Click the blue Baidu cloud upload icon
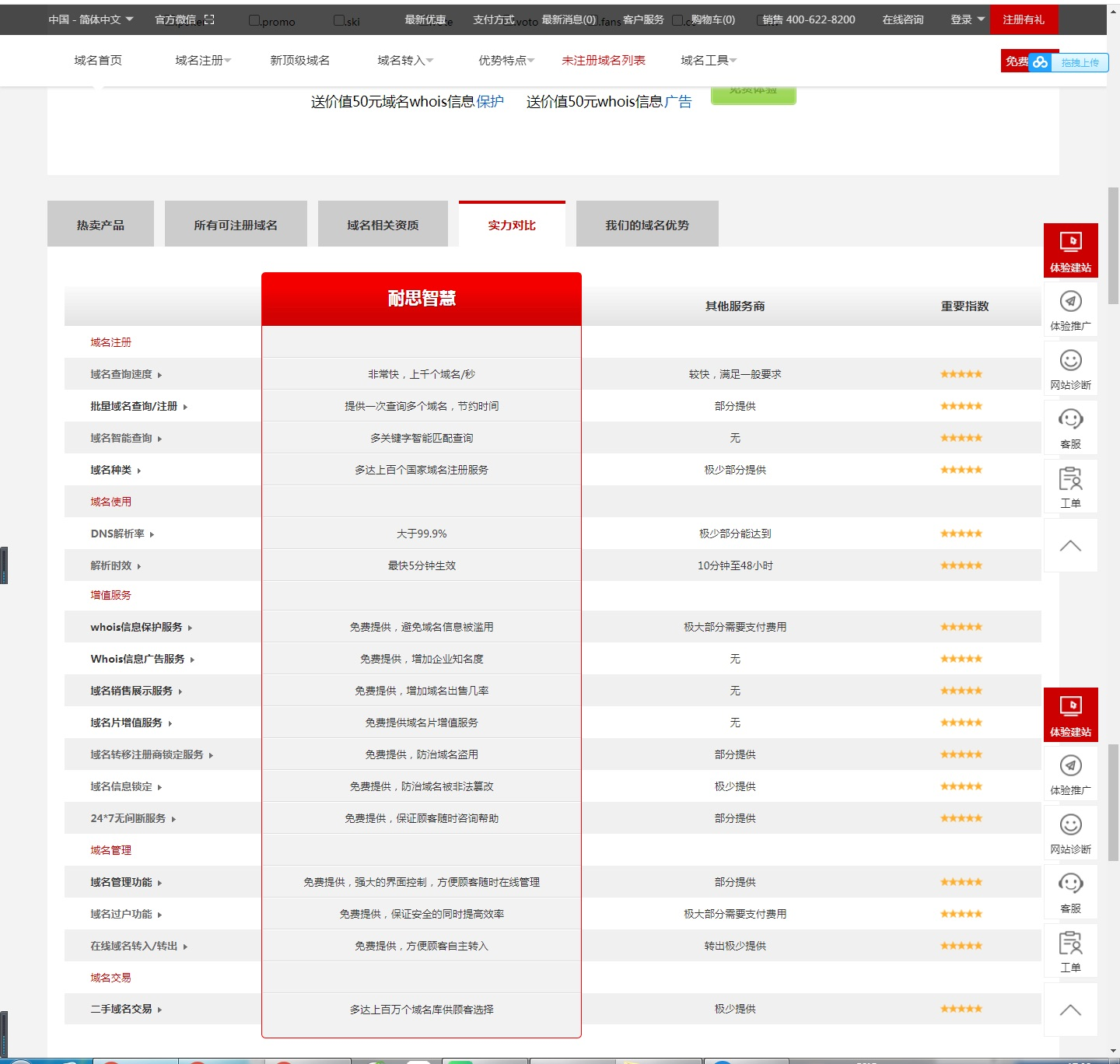 1040,62
